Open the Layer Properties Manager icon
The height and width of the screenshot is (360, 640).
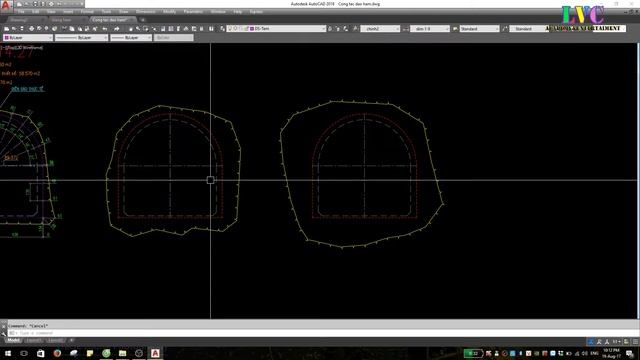[222, 29]
